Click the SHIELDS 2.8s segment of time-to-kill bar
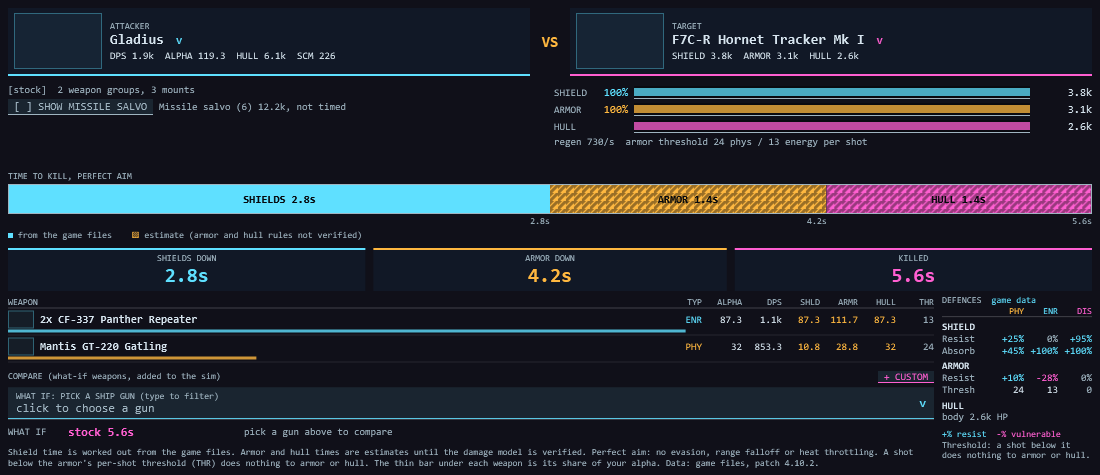 (279, 199)
